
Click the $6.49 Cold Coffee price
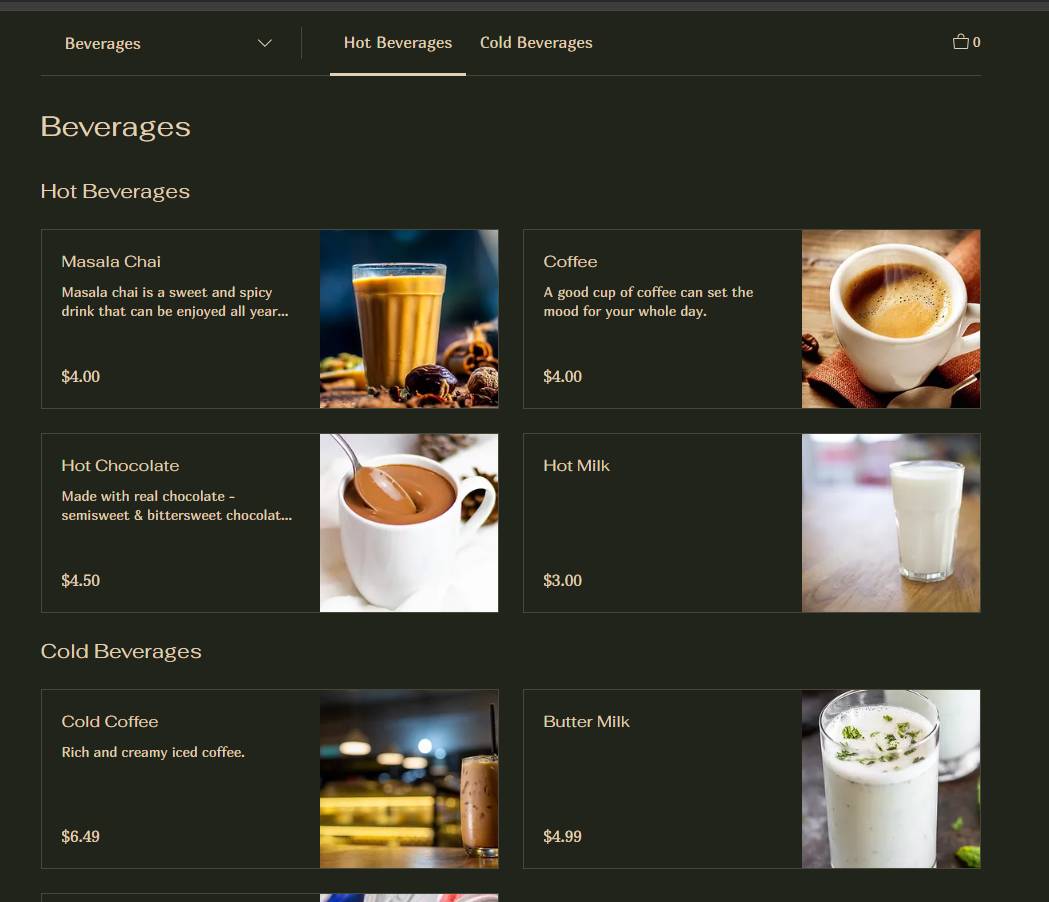coord(80,836)
